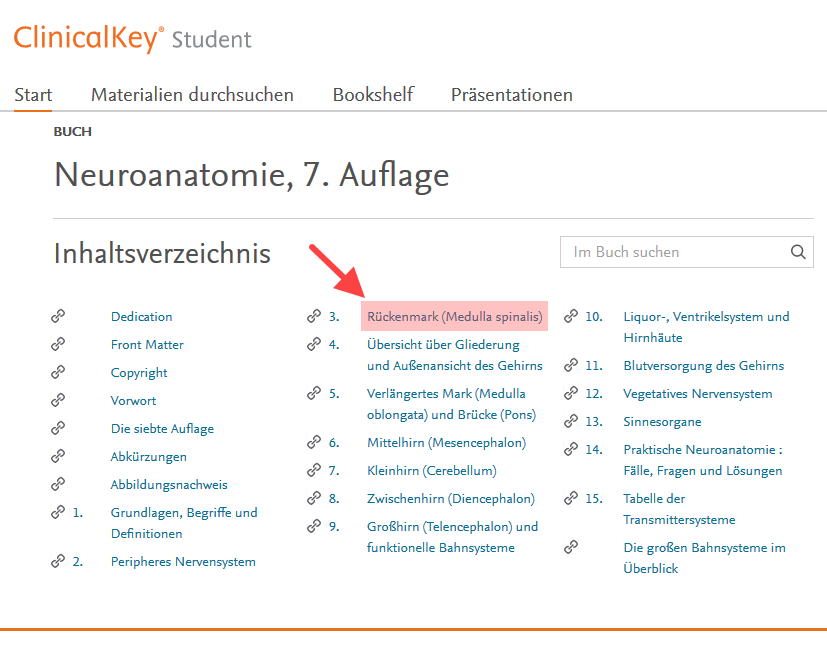Open the Präsentationen tab
The image size is (827, 649).
tap(511, 95)
